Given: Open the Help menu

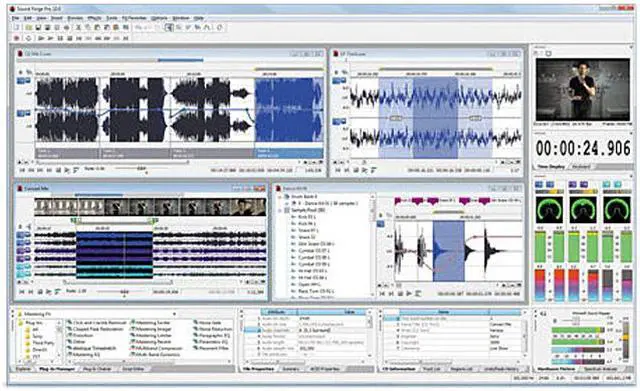Looking at the screenshot, I should [x=198, y=18].
